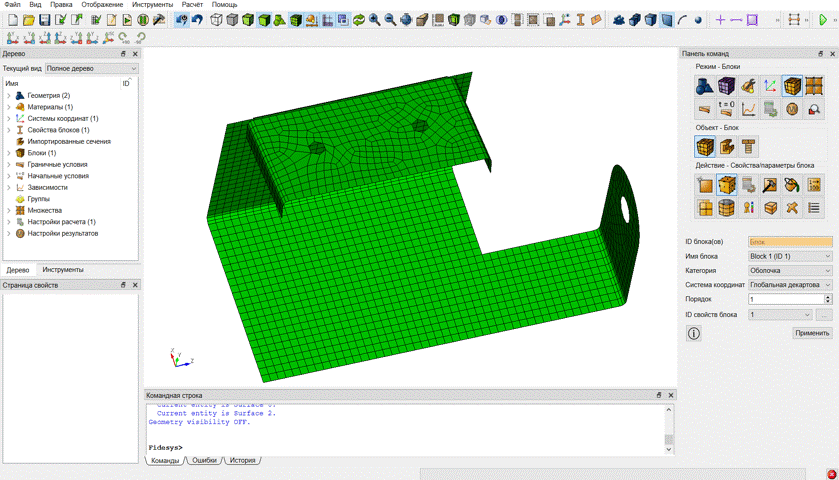The width and height of the screenshot is (839, 480).
Task: Select the Sets mode grid icon
Action: (814, 86)
